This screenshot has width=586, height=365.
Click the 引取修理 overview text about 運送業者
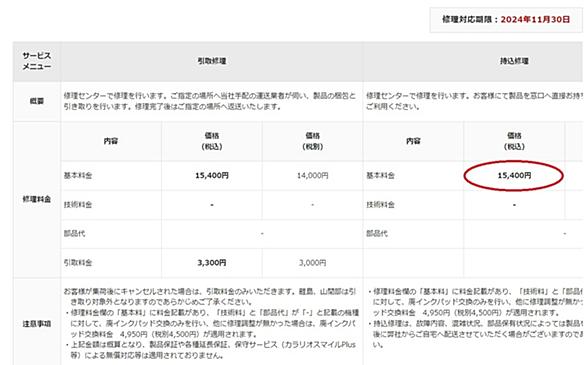[x=210, y=101]
